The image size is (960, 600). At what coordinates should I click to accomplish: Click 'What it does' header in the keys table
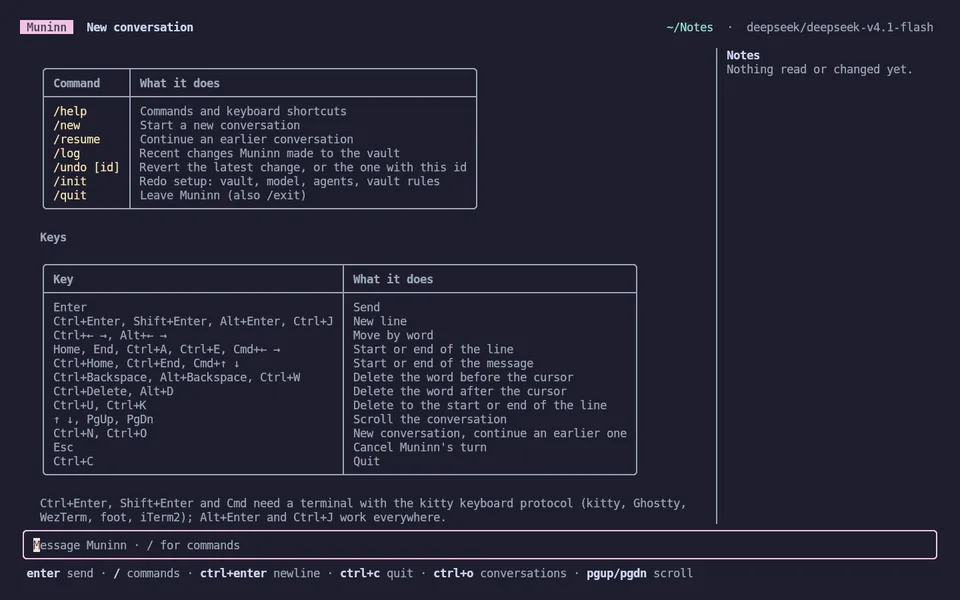coord(393,279)
